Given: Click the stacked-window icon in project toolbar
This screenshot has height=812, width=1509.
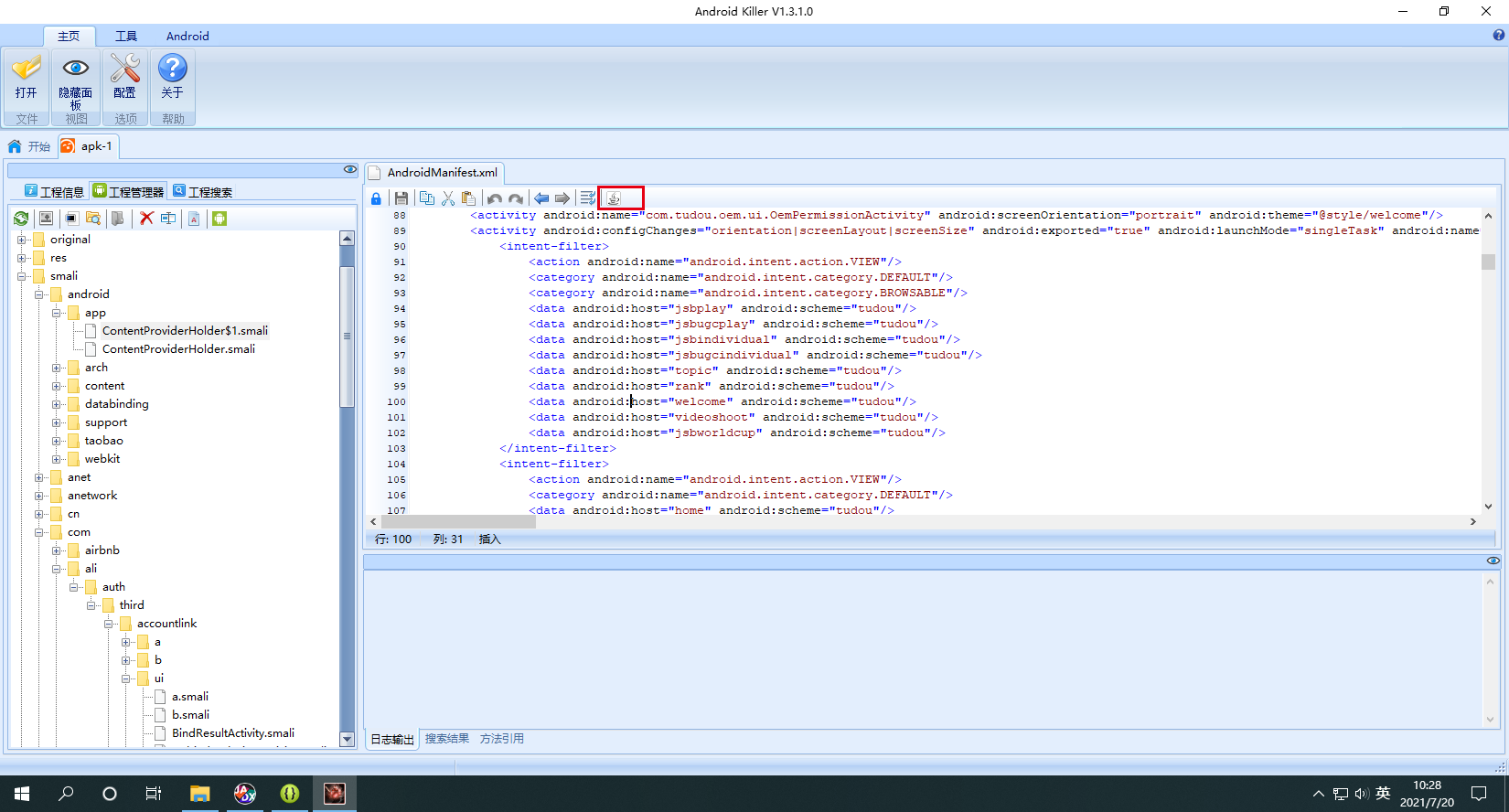Looking at the screenshot, I should [71, 219].
